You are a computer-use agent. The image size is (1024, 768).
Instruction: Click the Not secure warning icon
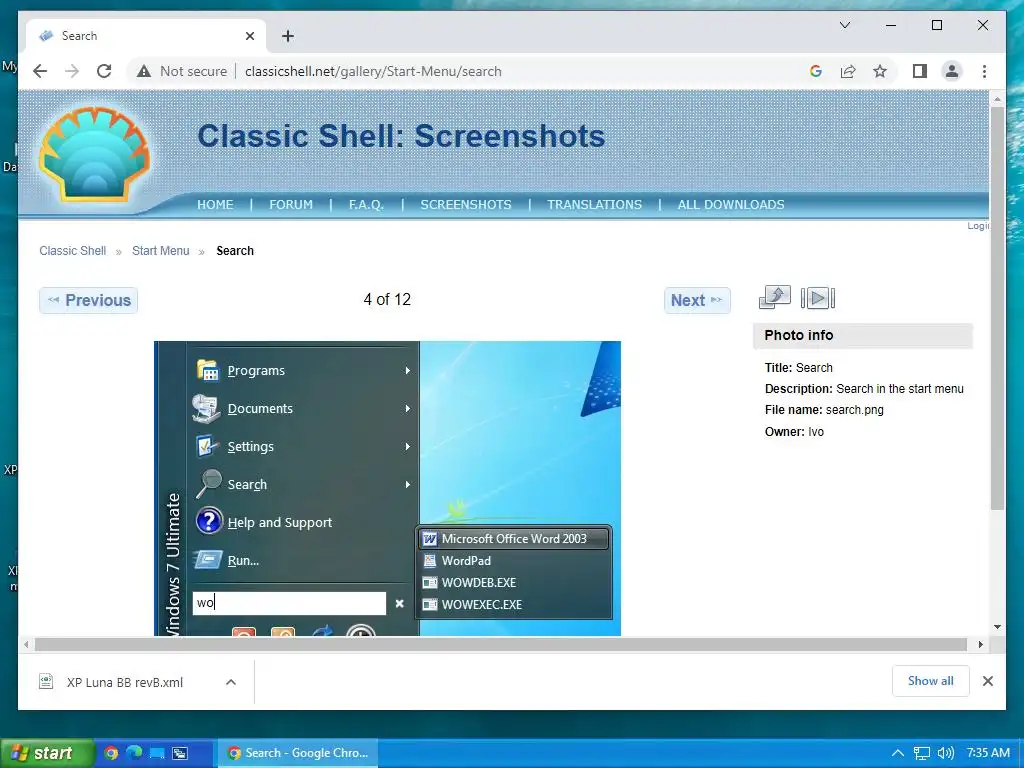pos(144,71)
